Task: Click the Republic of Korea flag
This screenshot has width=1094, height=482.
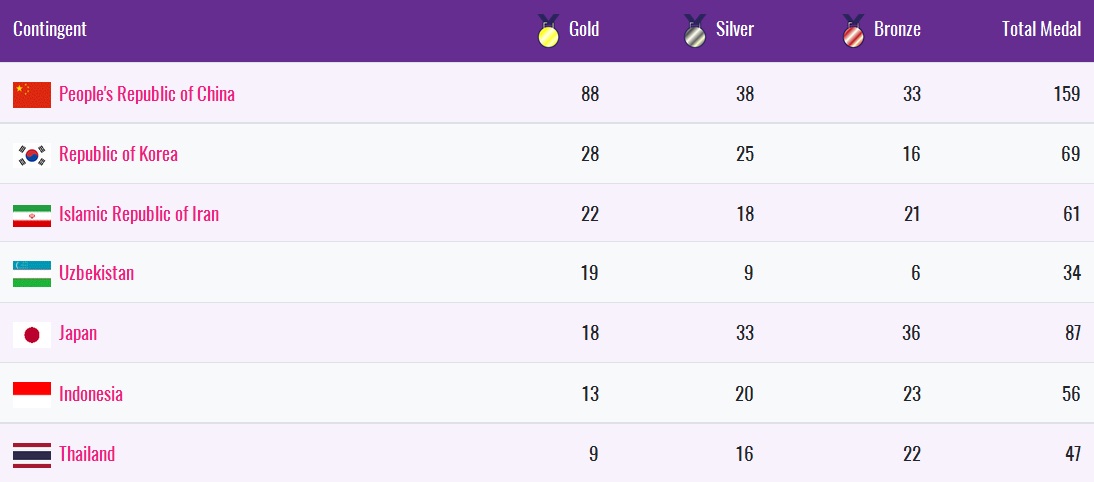Action: [x=32, y=155]
